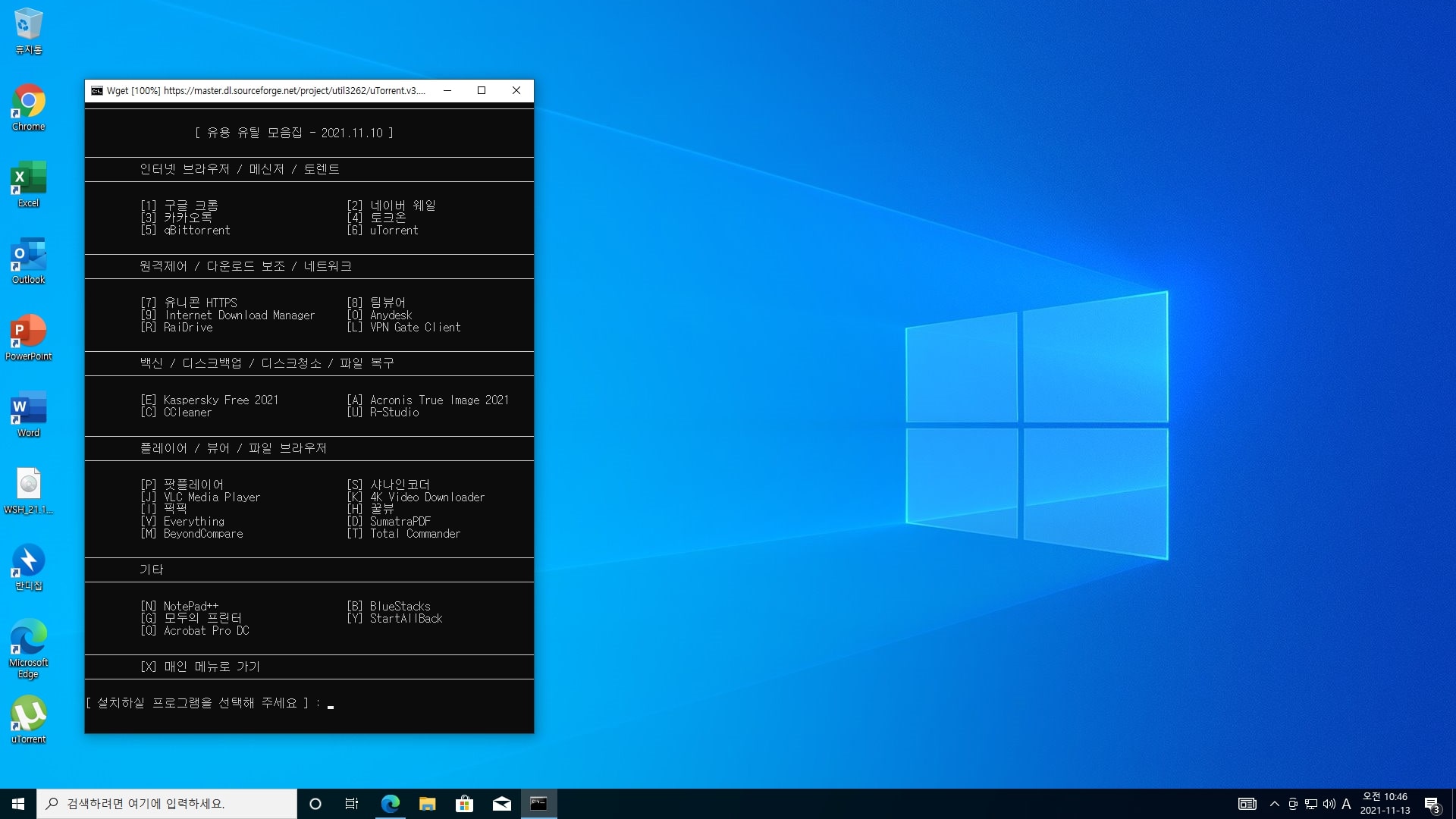Select the Outlook desktop shortcut
The image size is (1456, 819).
coord(29,261)
